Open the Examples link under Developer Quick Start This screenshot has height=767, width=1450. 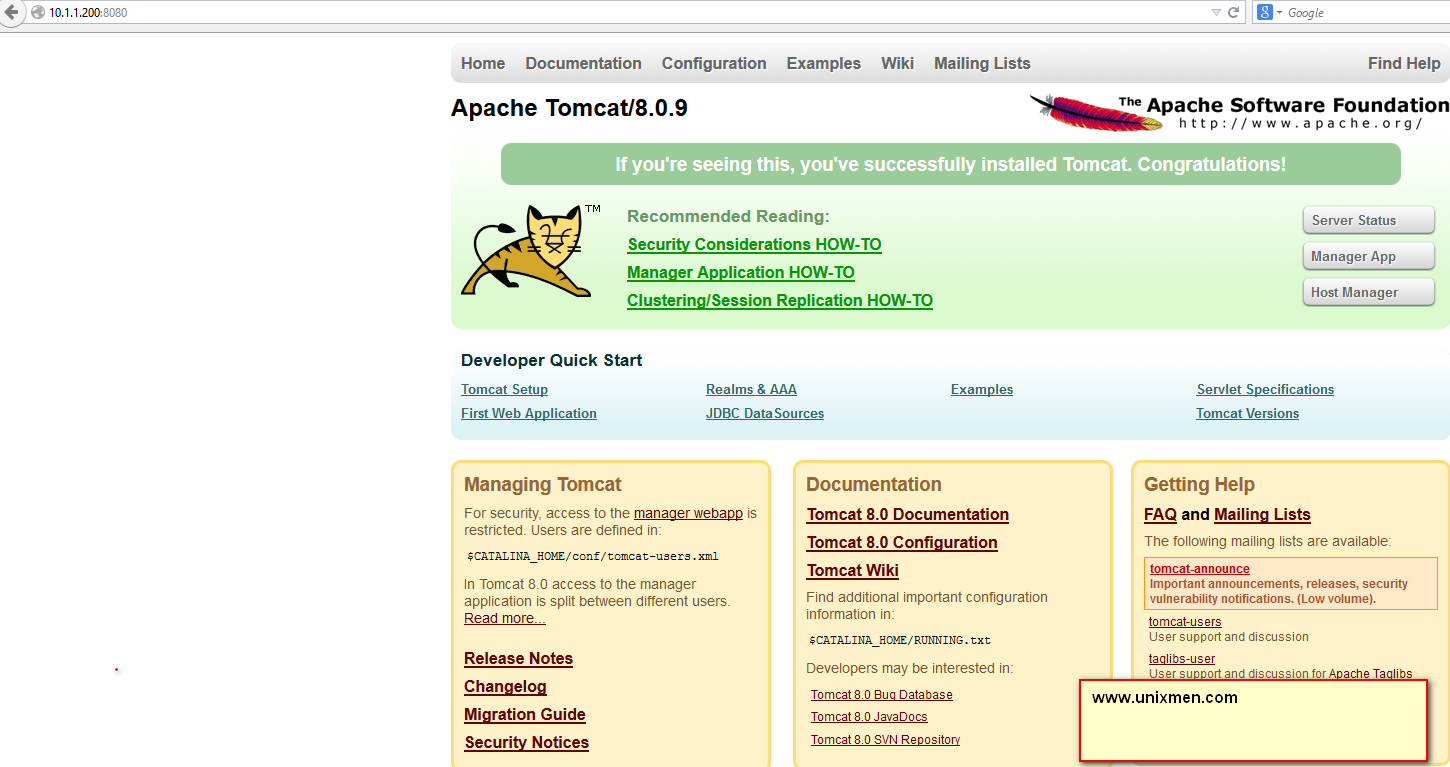point(982,389)
